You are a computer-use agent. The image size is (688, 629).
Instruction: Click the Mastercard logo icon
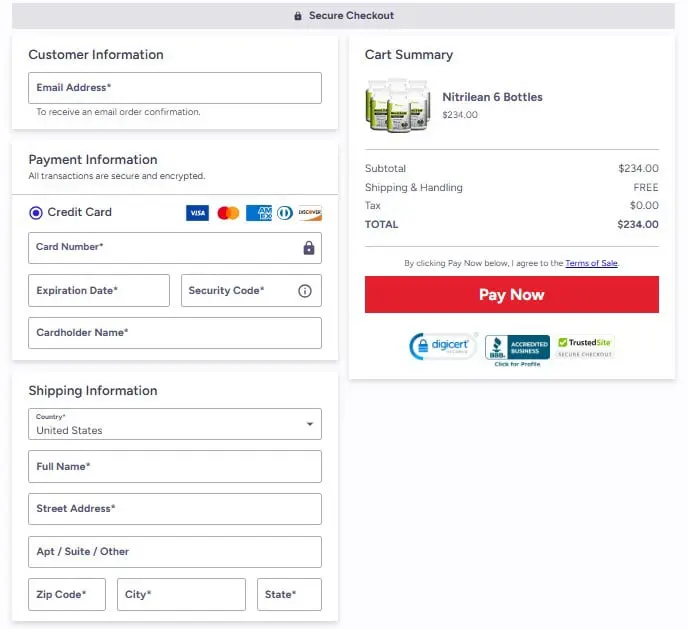point(228,213)
